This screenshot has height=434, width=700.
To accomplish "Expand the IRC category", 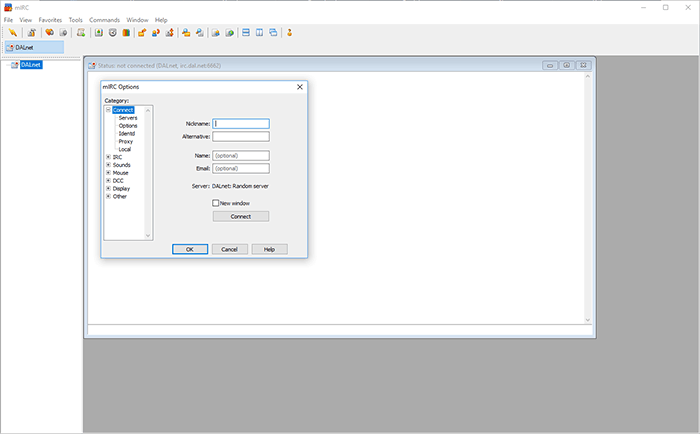I will click(x=108, y=157).
